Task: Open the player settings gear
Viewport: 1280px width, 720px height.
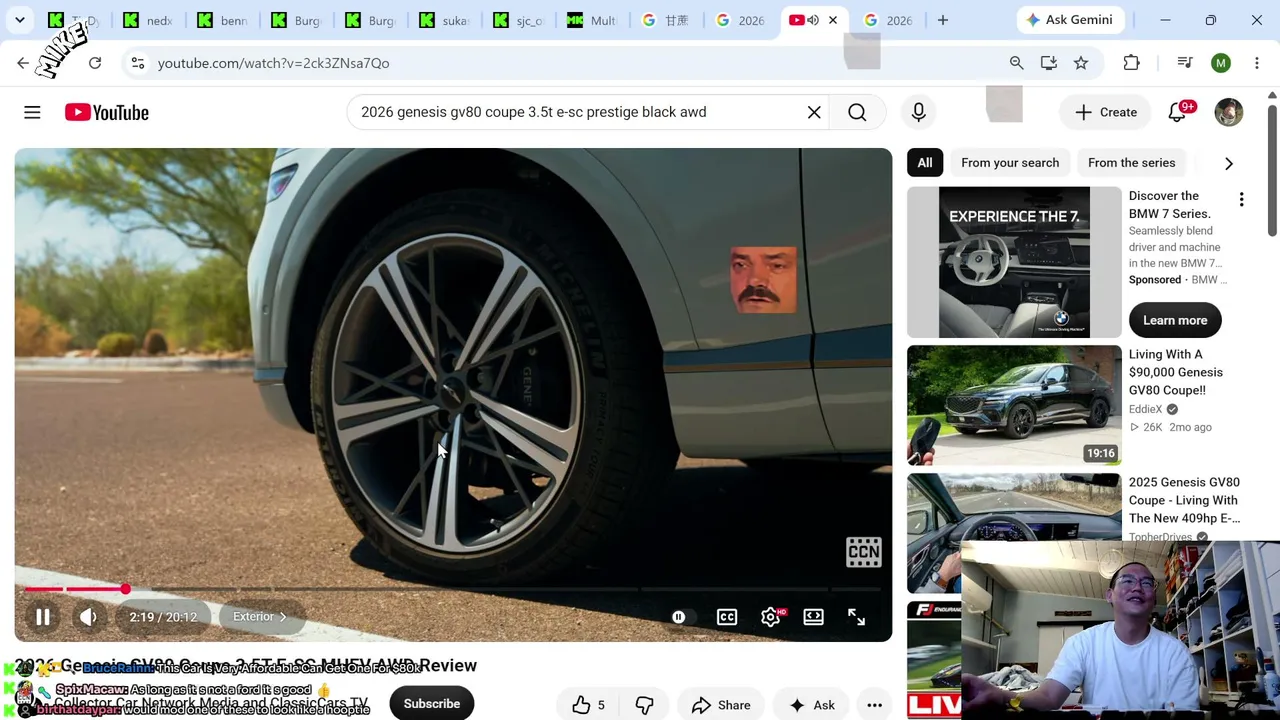Action: (x=771, y=617)
